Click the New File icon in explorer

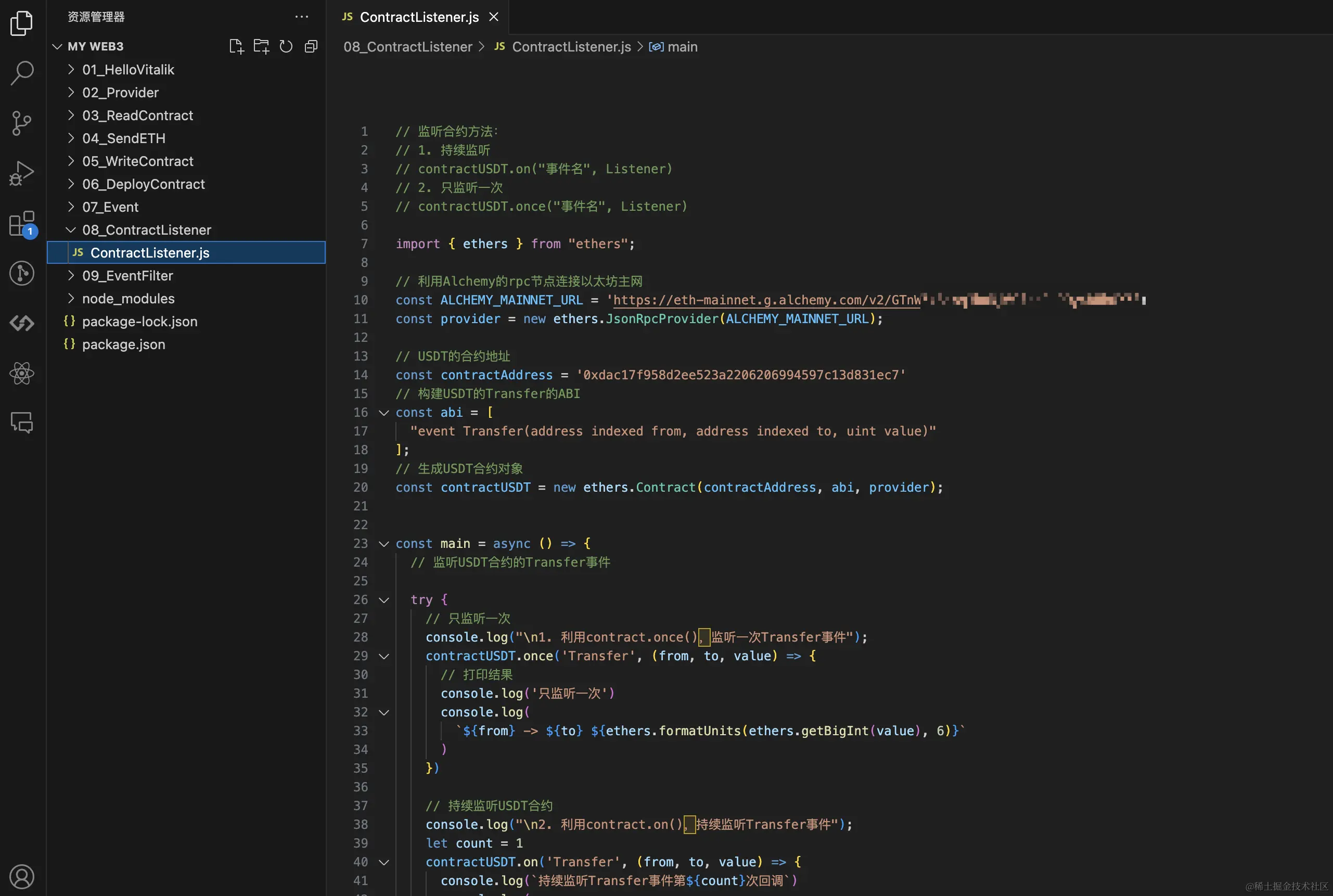pyautogui.click(x=236, y=46)
